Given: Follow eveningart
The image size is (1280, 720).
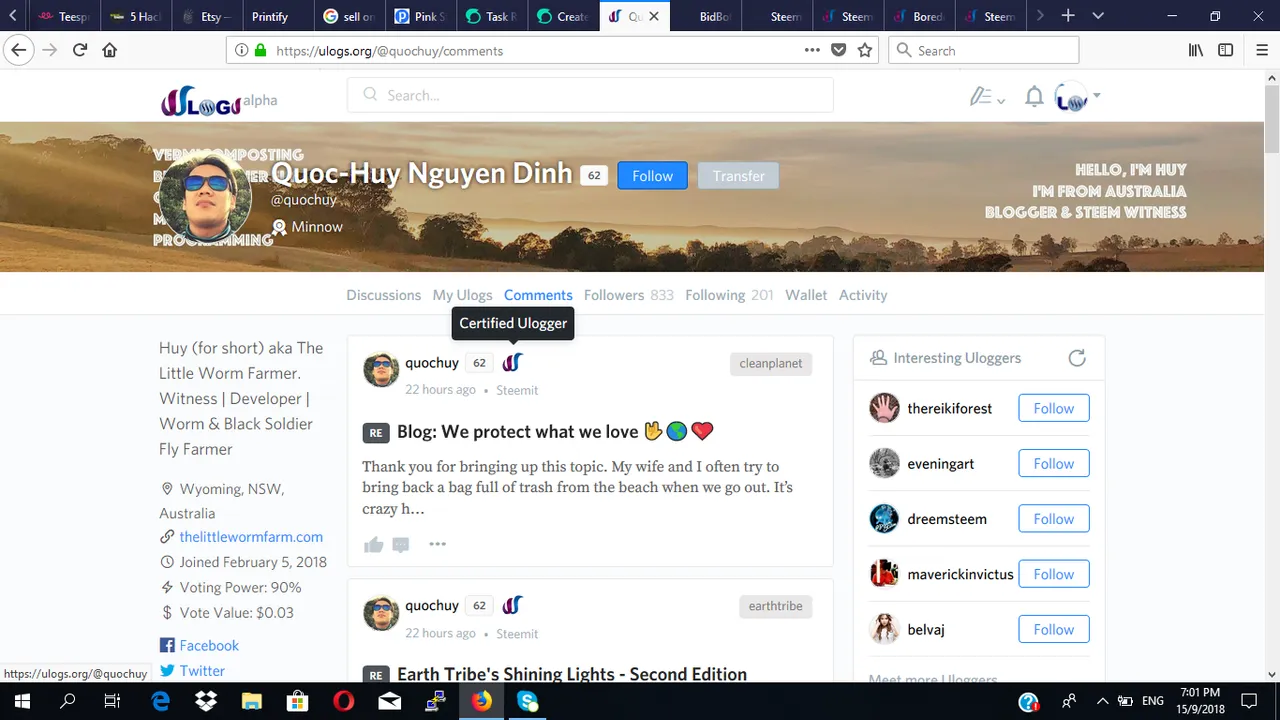Looking at the screenshot, I should 1054,464.
